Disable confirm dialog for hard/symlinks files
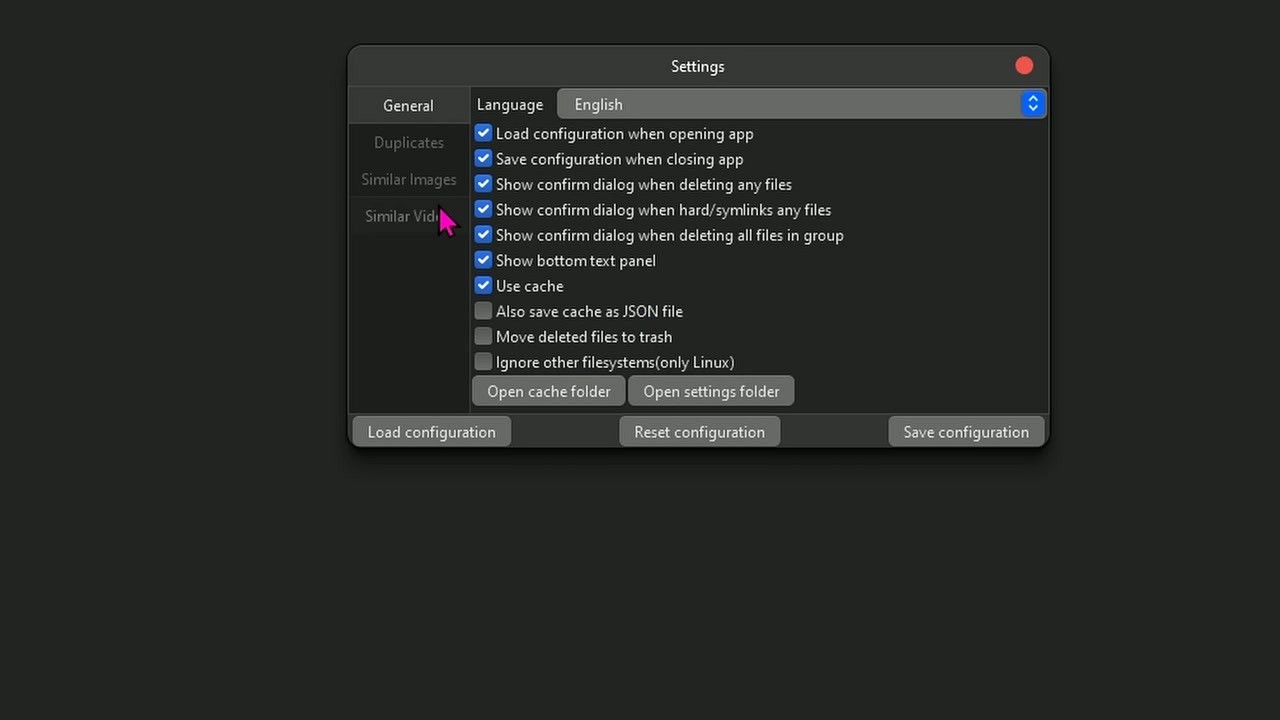The image size is (1280, 720). click(483, 209)
